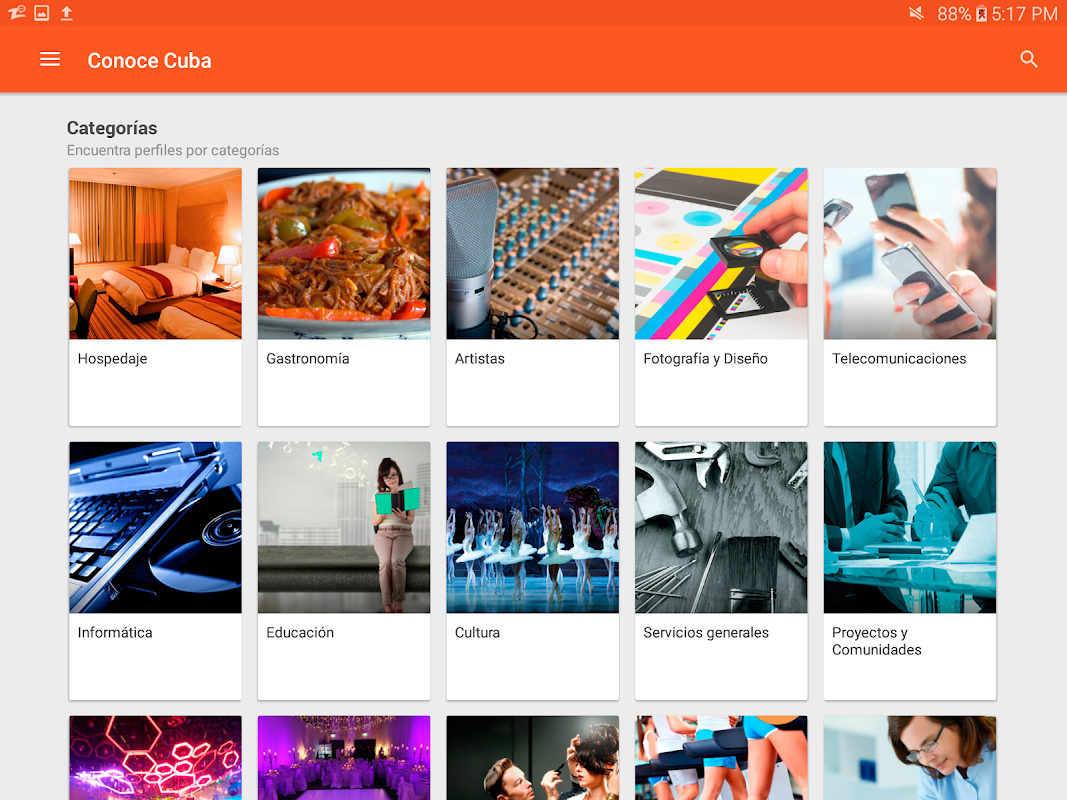Open the Fotografía y Diseño print proof thumbnail
The height and width of the screenshot is (800, 1067).
point(721,254)
